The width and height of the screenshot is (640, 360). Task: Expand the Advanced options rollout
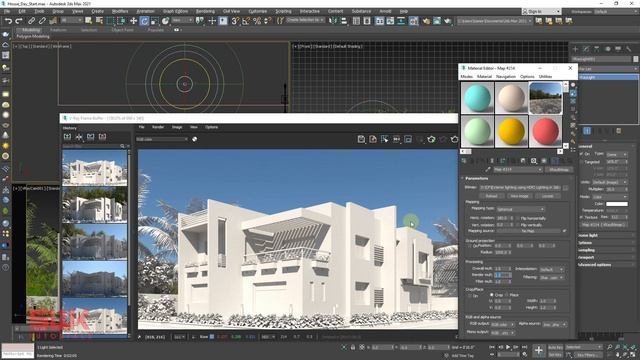pyautogui.click(x=594, y=264)
